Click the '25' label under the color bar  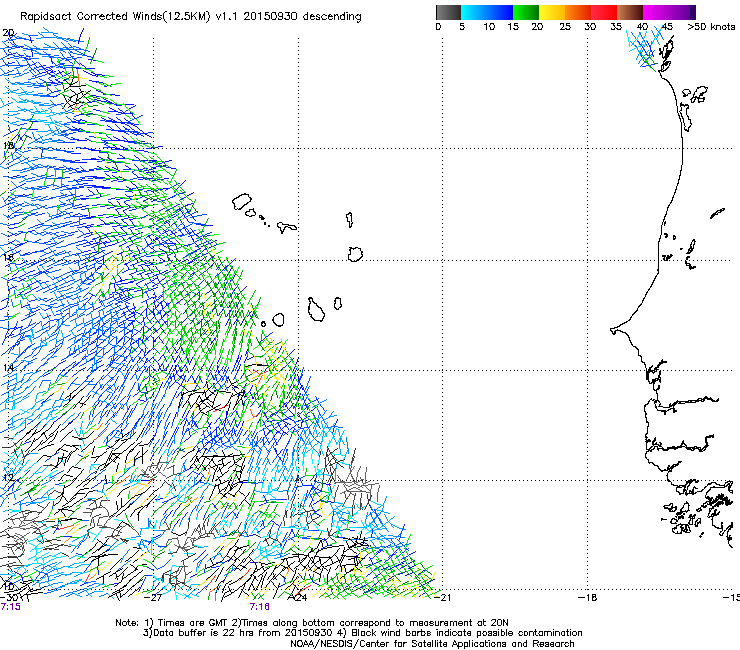pyautogui.click(x=565, y=26)
